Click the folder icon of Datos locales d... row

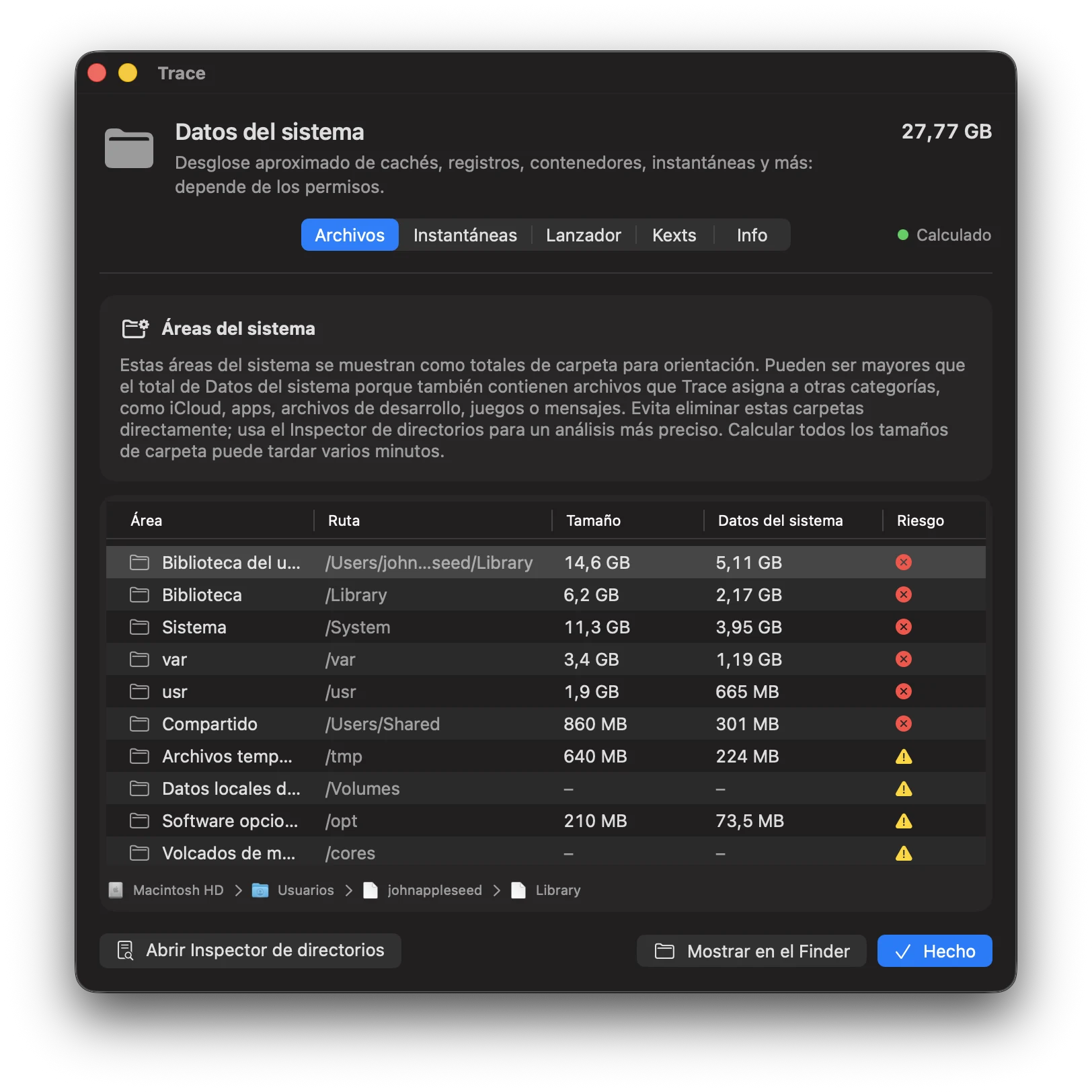(139, 788)
